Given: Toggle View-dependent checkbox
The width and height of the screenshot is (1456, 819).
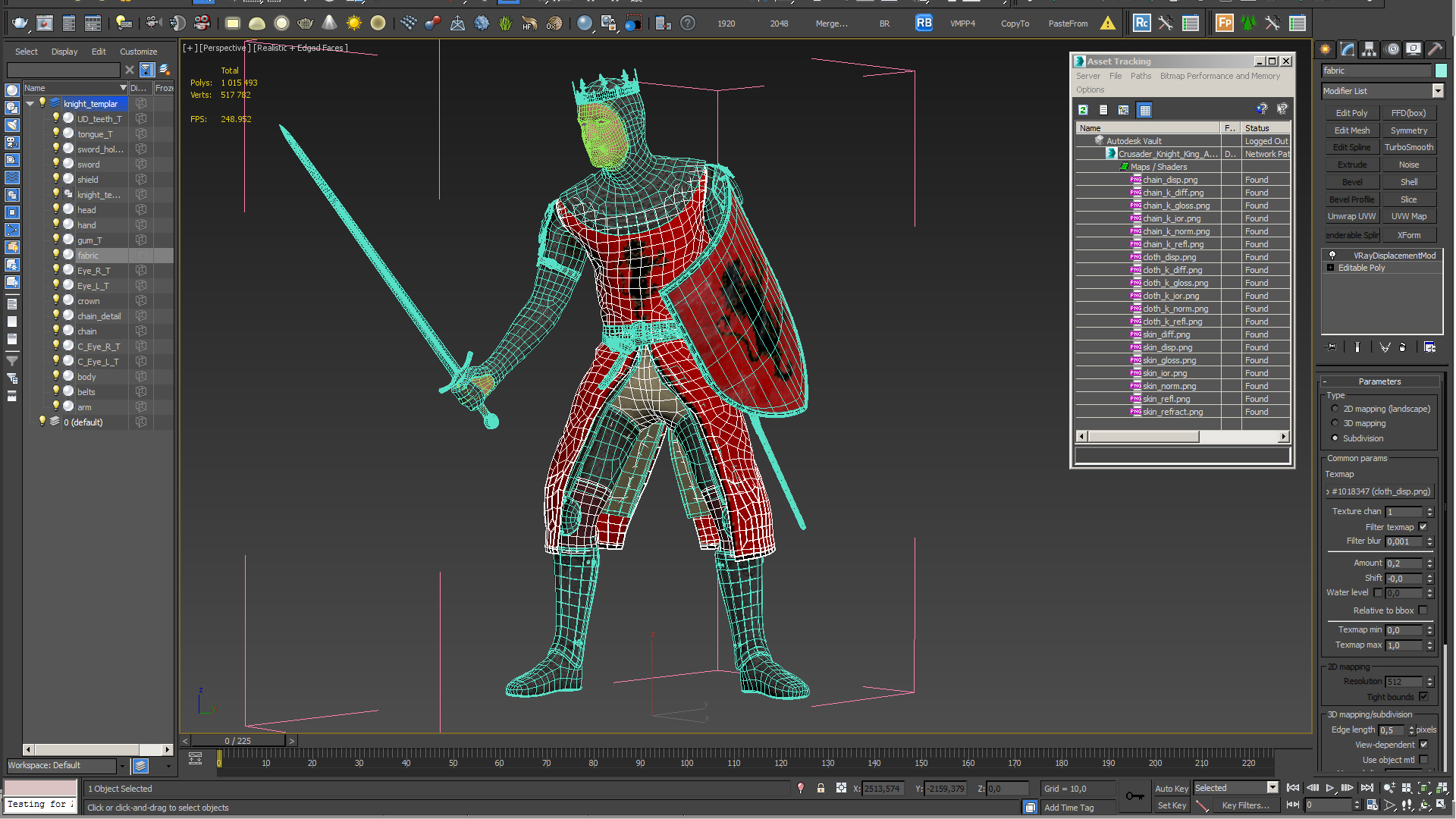Looking at the screenshot, I should click(x=1423, y=745).
